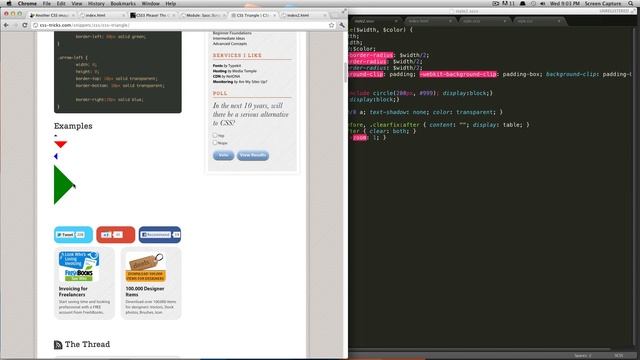Click the notification bell menu bar icon

522,3
